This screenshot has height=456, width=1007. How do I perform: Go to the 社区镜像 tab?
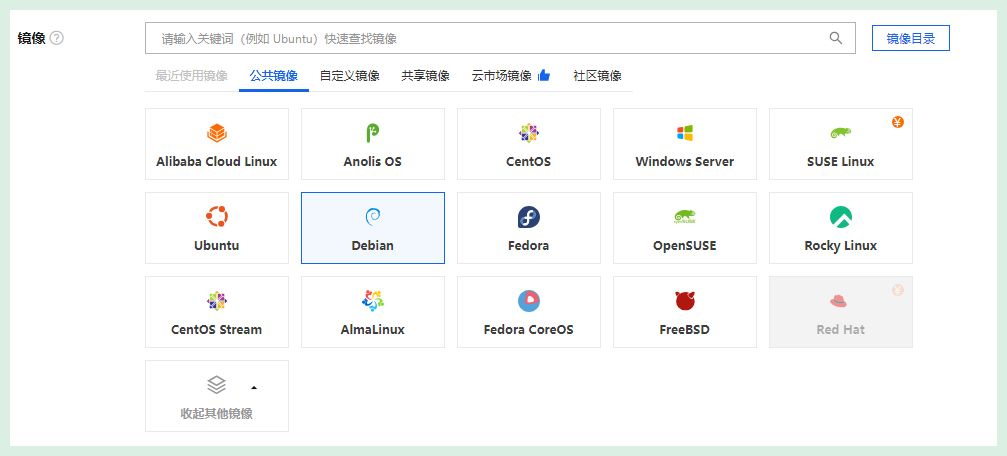tap(597, 76)
